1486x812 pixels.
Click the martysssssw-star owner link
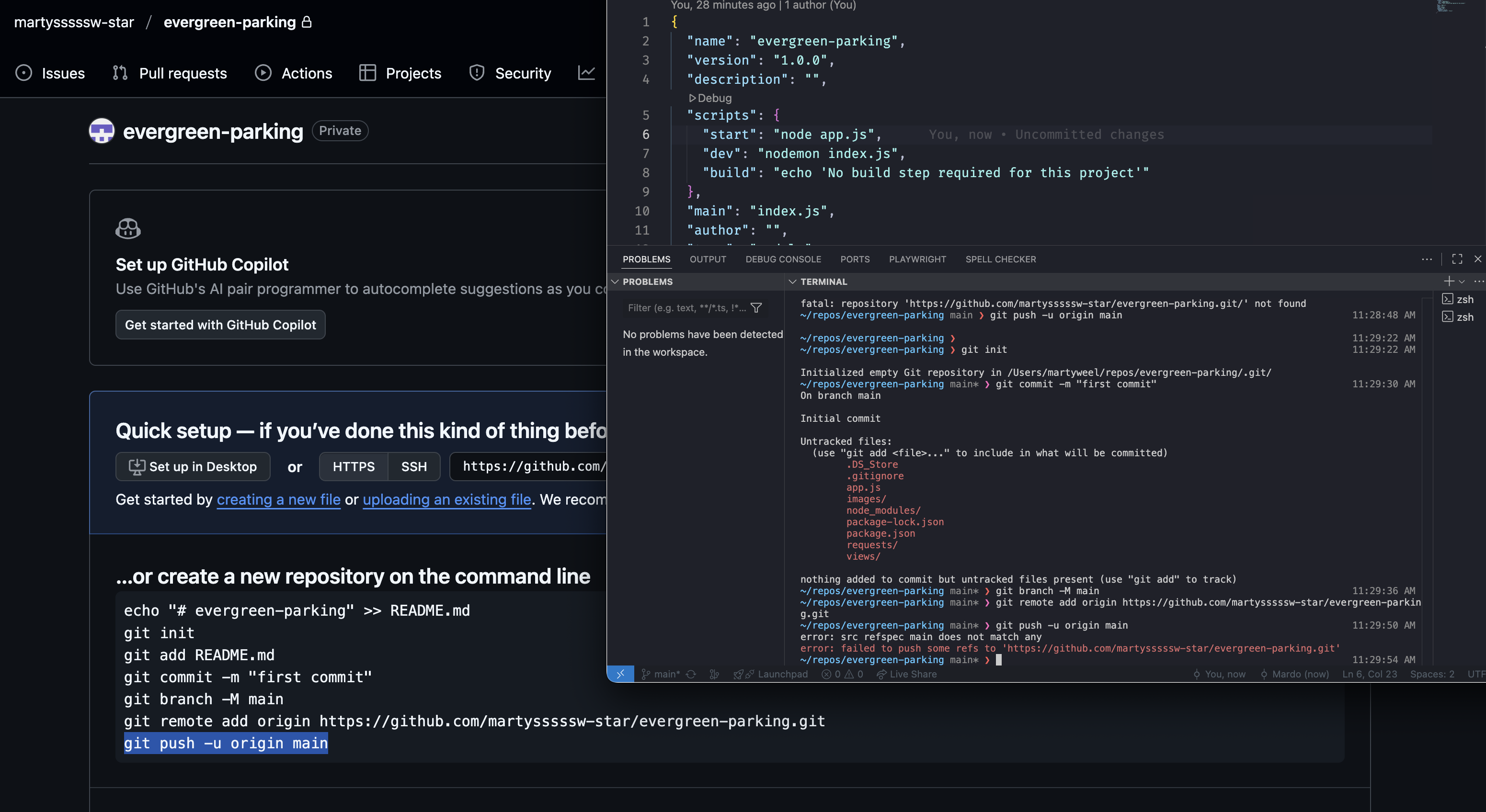click(x=74, y=22)
